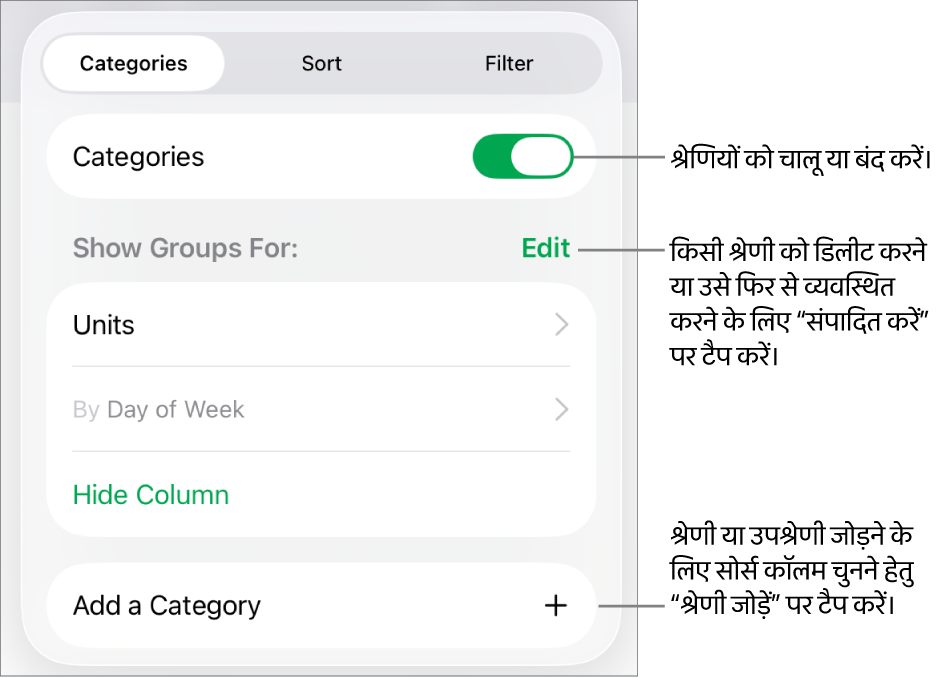Click the green Edit link

[x=546, y=248]
